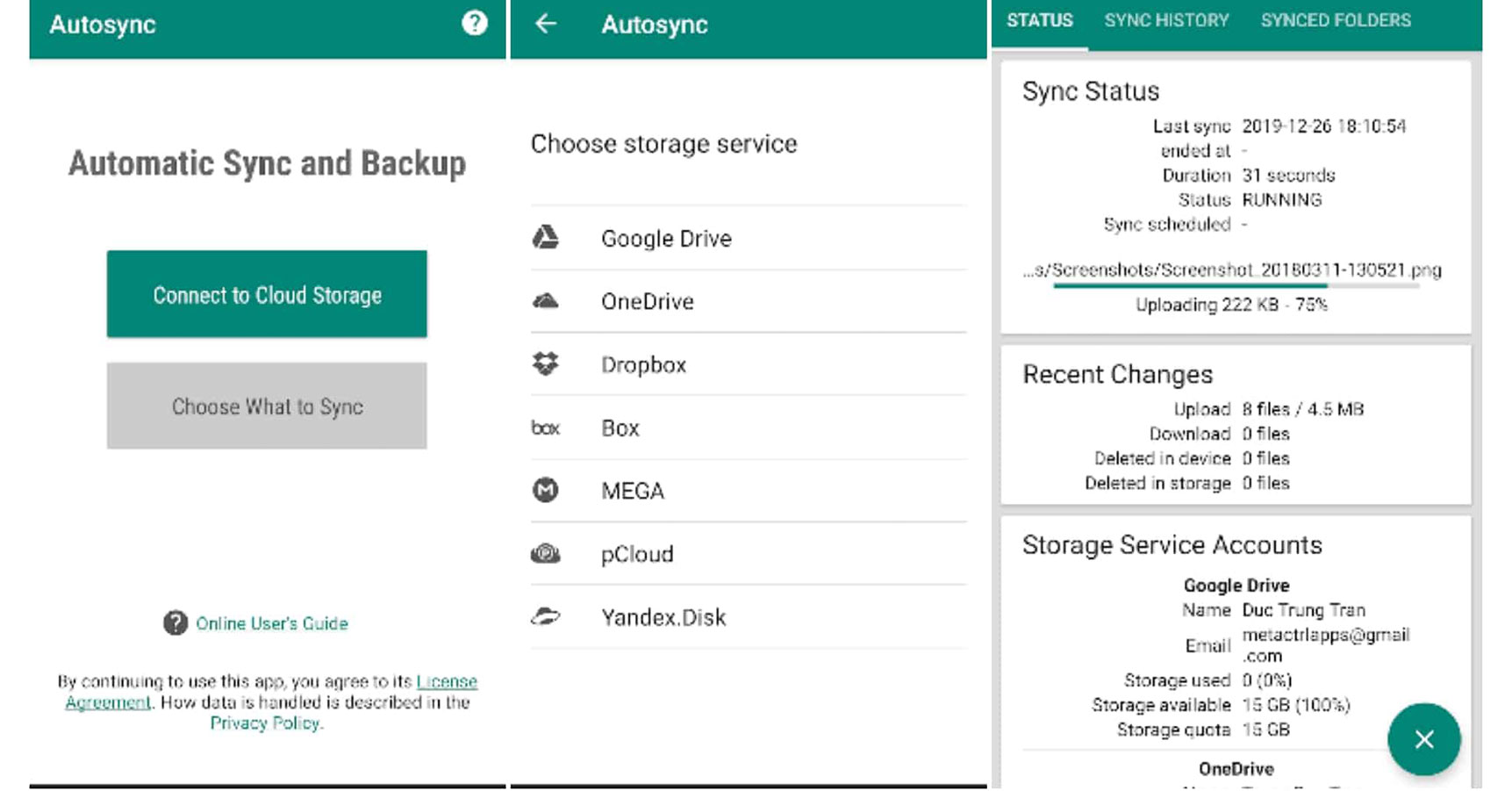Open the Online User's Guide link
The width and height of the screenshot is (1512, 791).
click(272, 623)
